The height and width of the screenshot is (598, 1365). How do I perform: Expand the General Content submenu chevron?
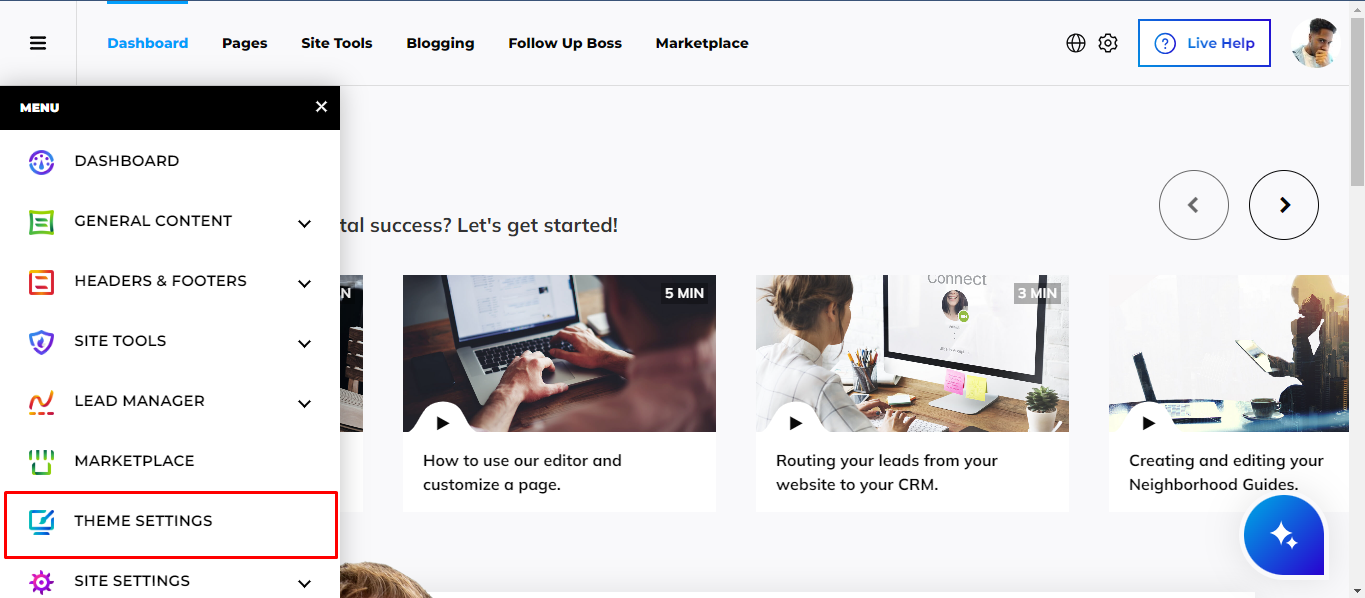[305, 224]
